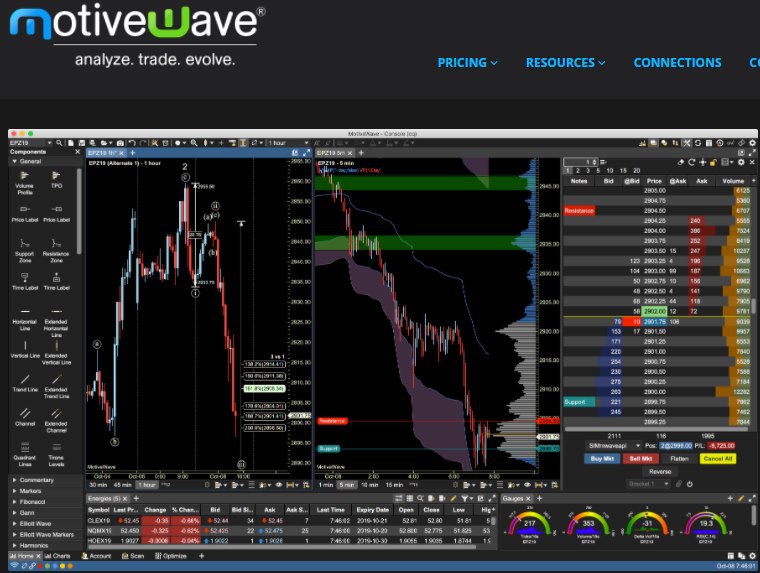The height and width of the screenshot is (573, 760).
Task: Click the camera screenshot icon
Action: (x=120, y=143)
